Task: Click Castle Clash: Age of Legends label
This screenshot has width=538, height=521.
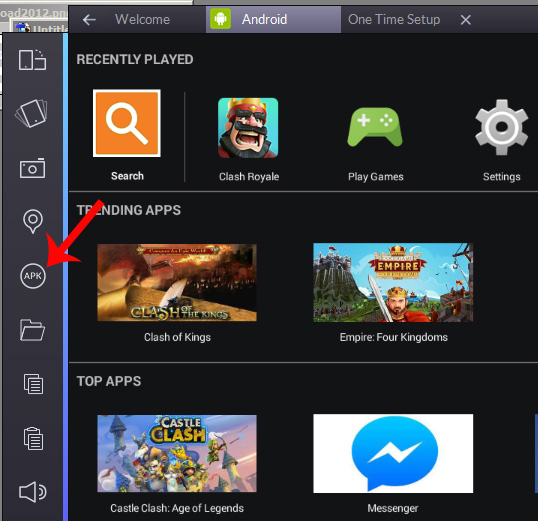Action: pyautogui.click(x=177, y=508)
